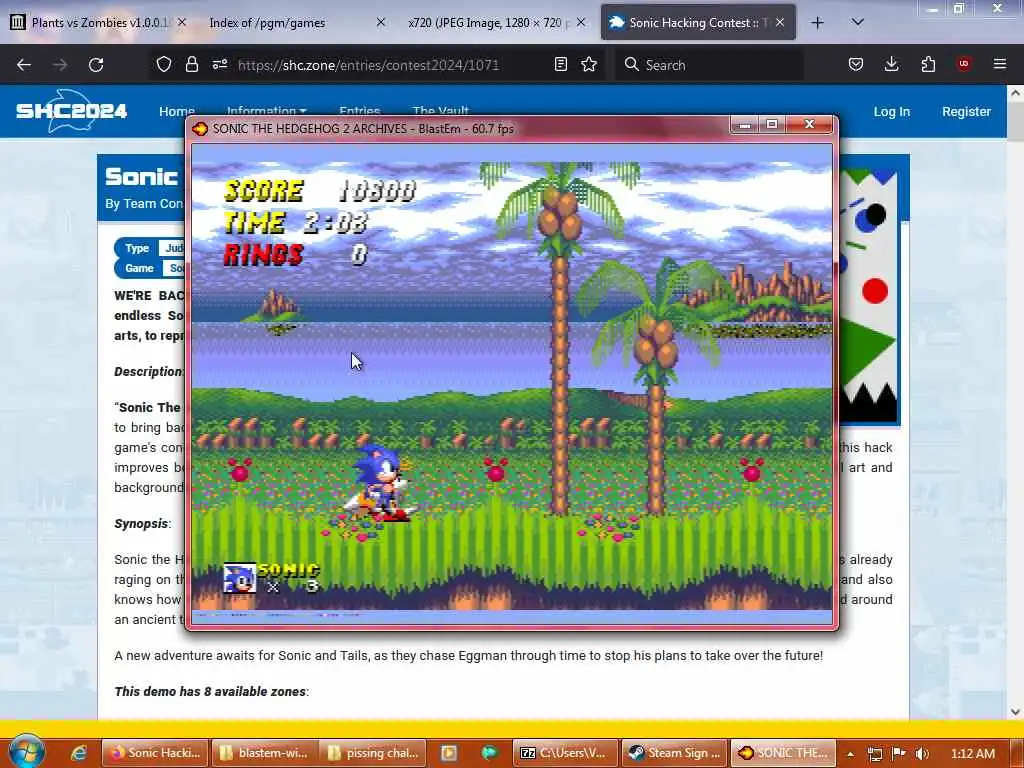
Task: Open Home in the SHC2024 navigation
Action: pyautogui.click(x=176, y=111)
